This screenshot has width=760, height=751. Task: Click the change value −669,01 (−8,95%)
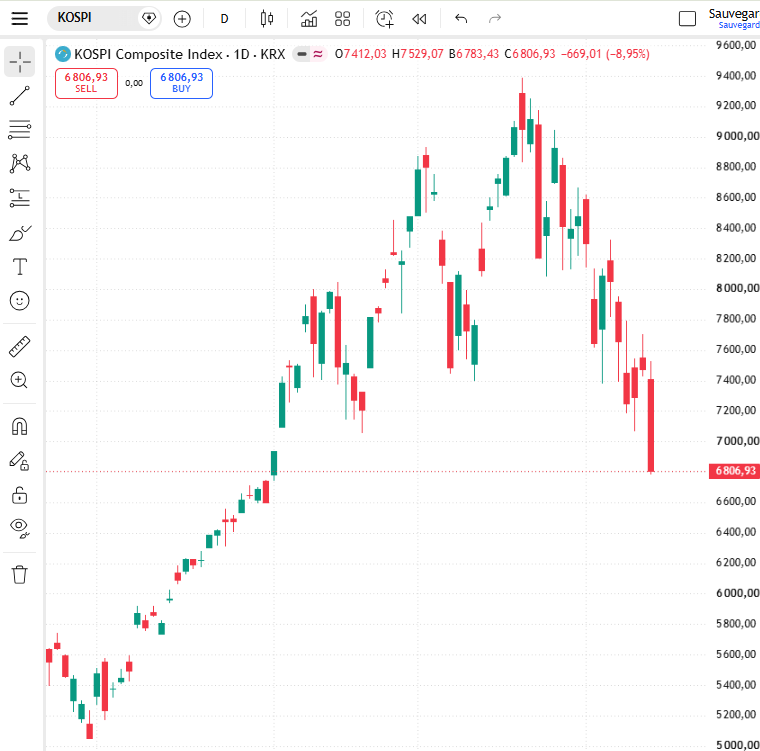pos(605,54)
